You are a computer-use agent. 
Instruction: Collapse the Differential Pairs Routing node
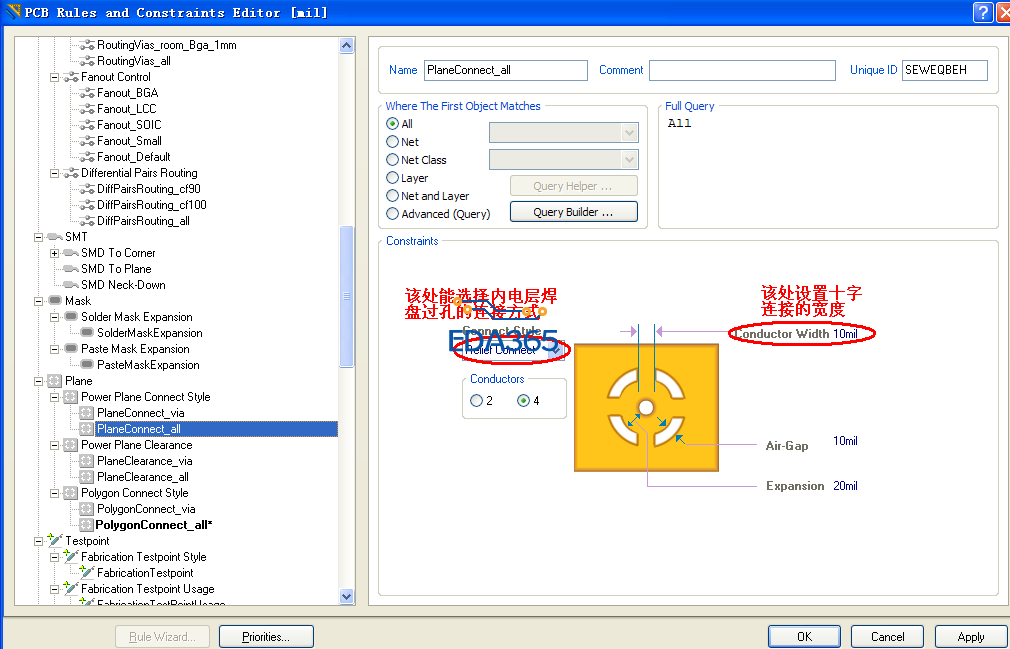tap(55, 173)
